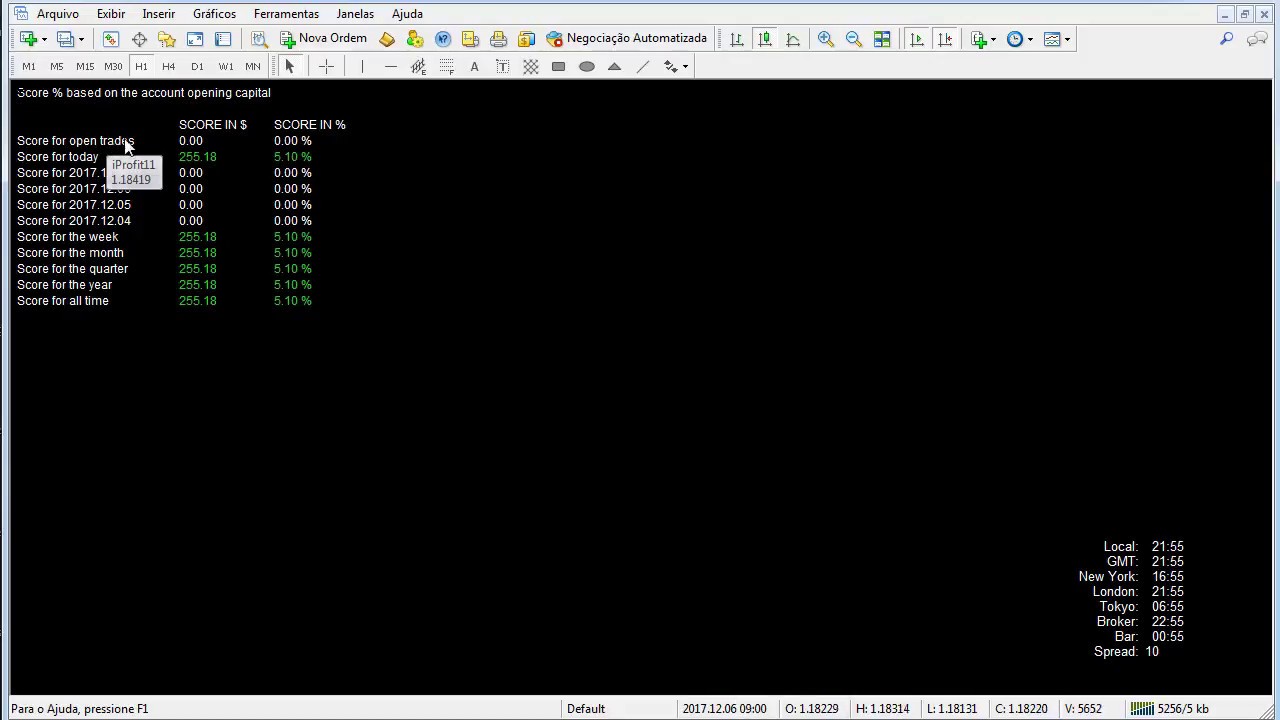
Task: Open the search magnifier icon
Action: (1227, 39)
